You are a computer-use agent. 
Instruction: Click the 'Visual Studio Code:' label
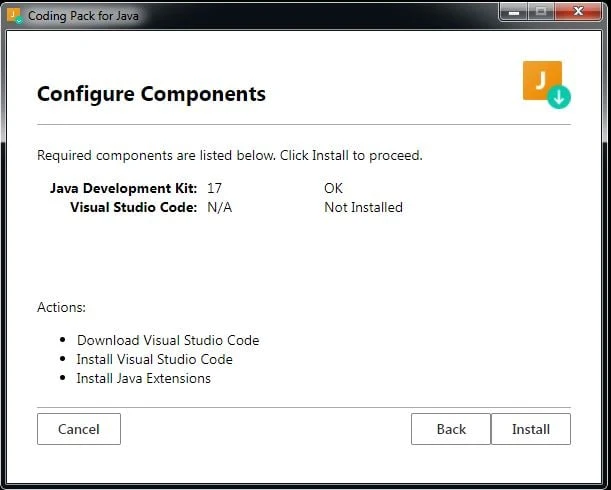[134, 207]
